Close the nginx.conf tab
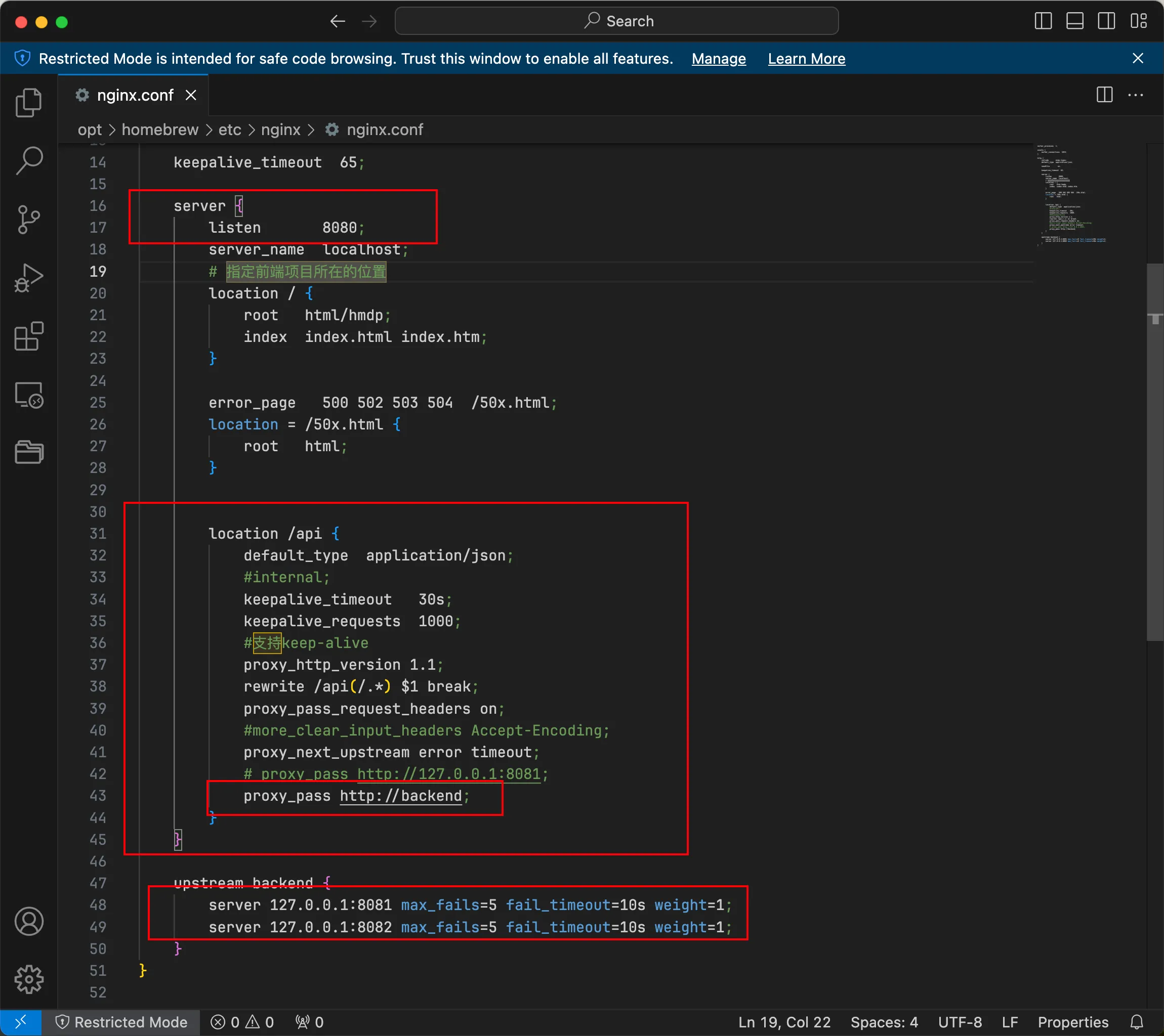1164x1036 pixels. [191, 95]
